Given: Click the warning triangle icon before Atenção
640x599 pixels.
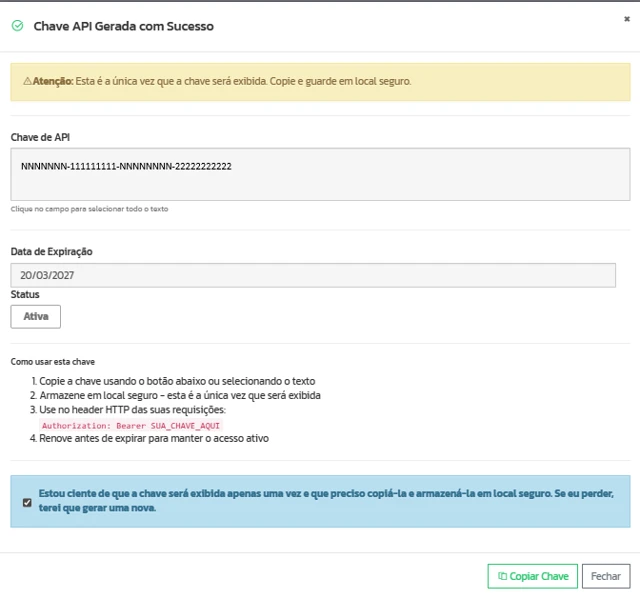Looking at the screenshot, I should pos(27,81).
